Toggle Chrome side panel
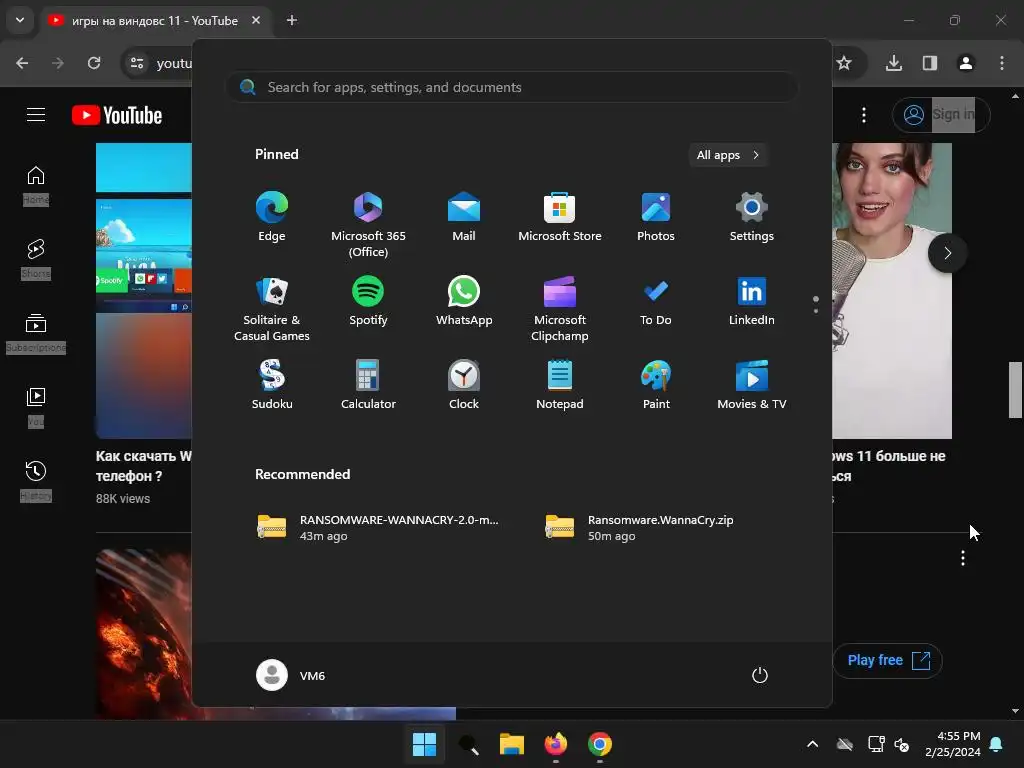The height and width of the screenshot is (768, 1024). click(x=930, y=63)
